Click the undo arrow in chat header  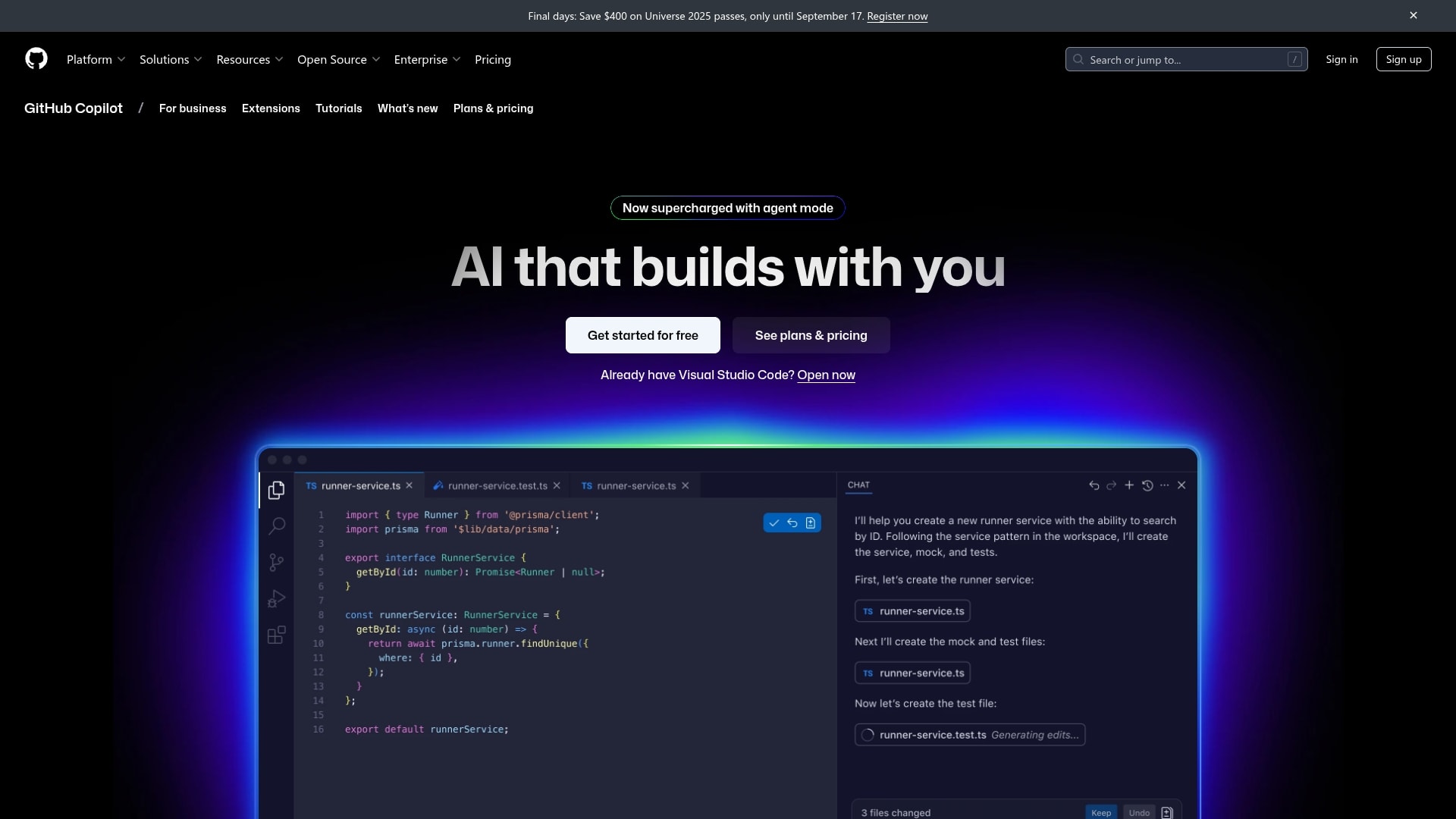pyautogui.click(x=1094, y=485)
